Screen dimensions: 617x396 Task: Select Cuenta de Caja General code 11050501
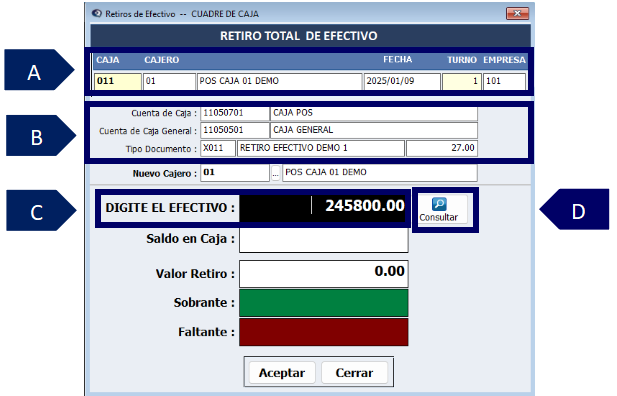[235, 130]
